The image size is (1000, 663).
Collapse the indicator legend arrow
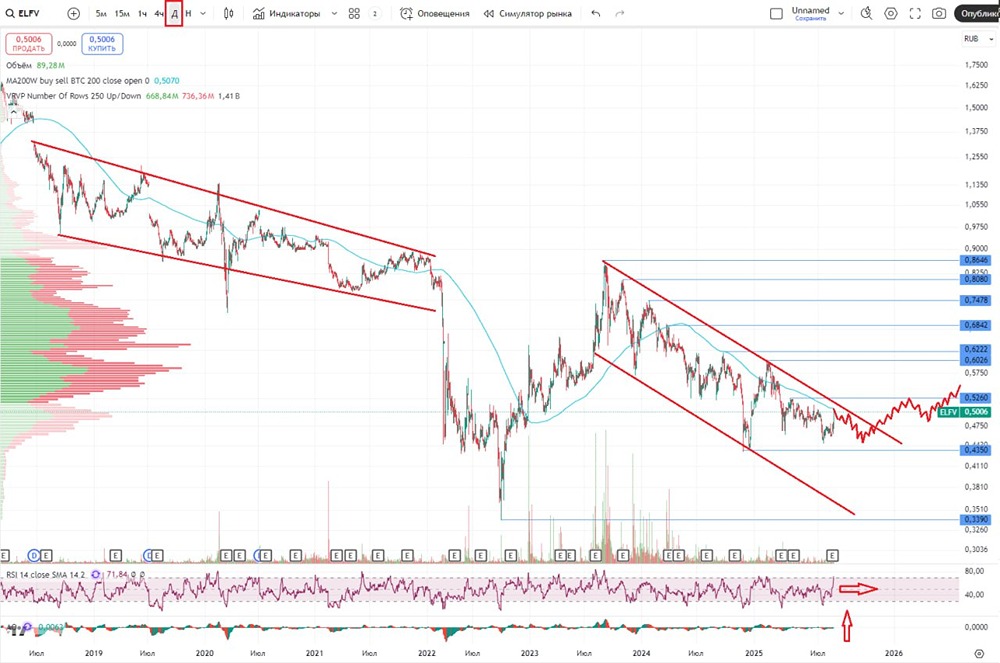13,112
